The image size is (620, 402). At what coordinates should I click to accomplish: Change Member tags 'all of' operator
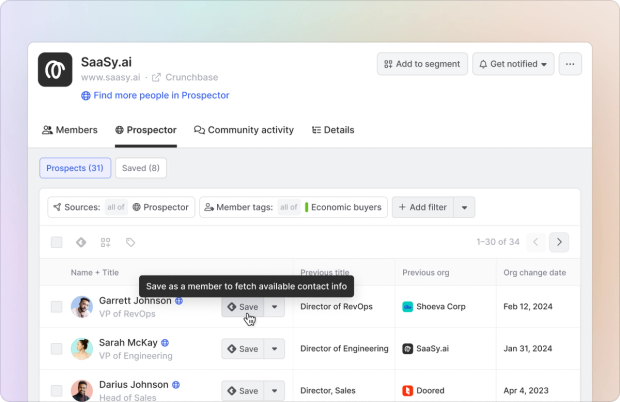(289, 207)
